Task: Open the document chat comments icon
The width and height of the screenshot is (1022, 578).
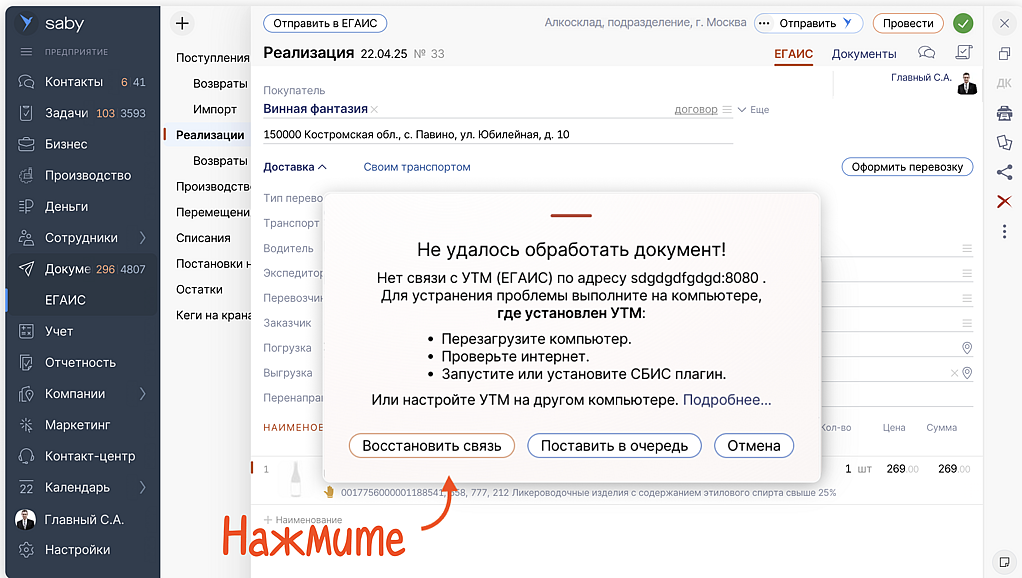Action: 927,53
